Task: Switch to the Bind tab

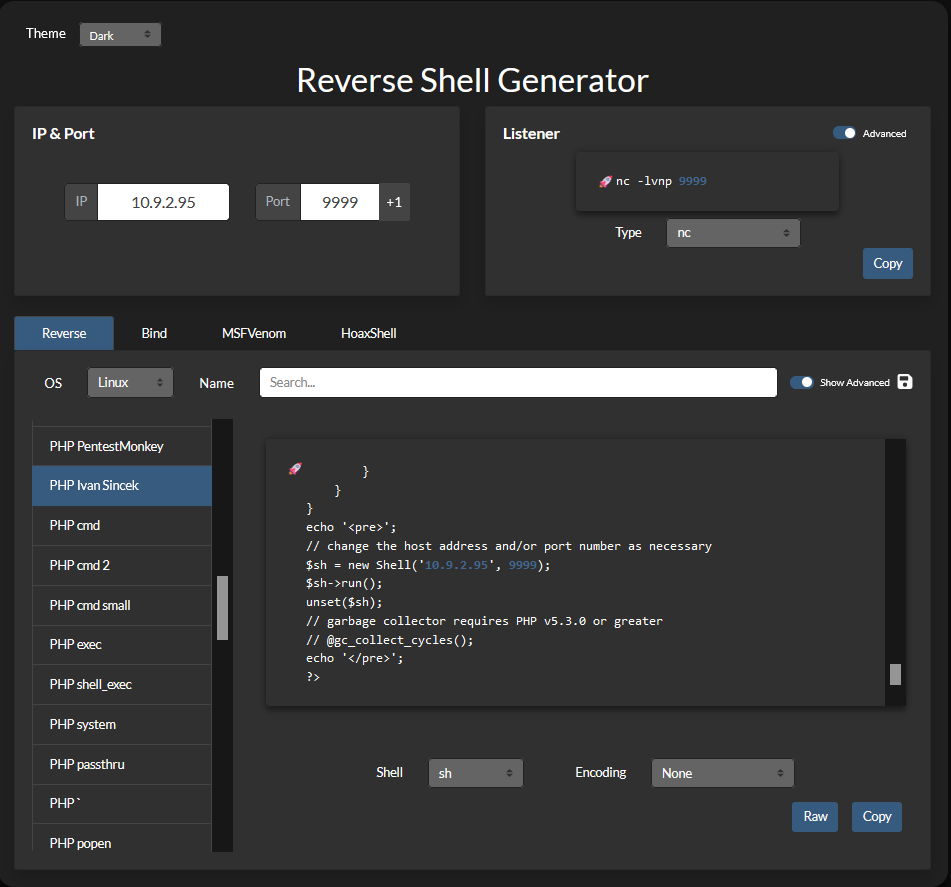Action: point(154,333)
